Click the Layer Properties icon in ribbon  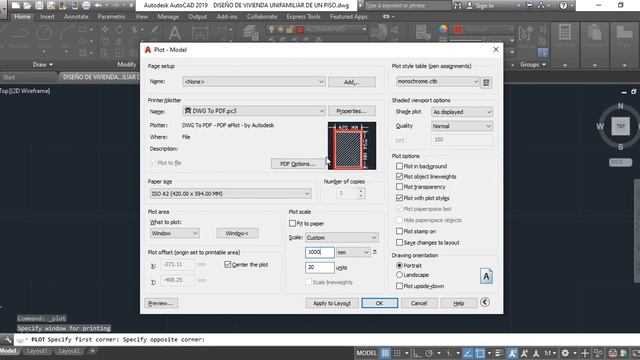click(250, 33)
